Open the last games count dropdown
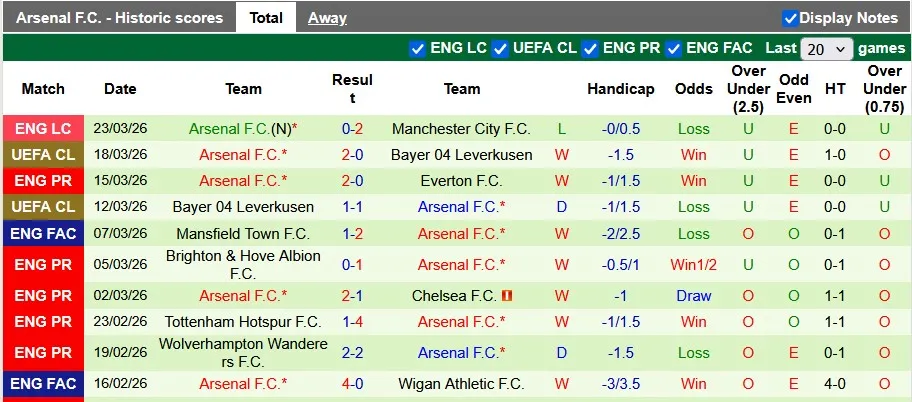The width and height of the screenshot is (912, 402). click(x=827, y=48)
